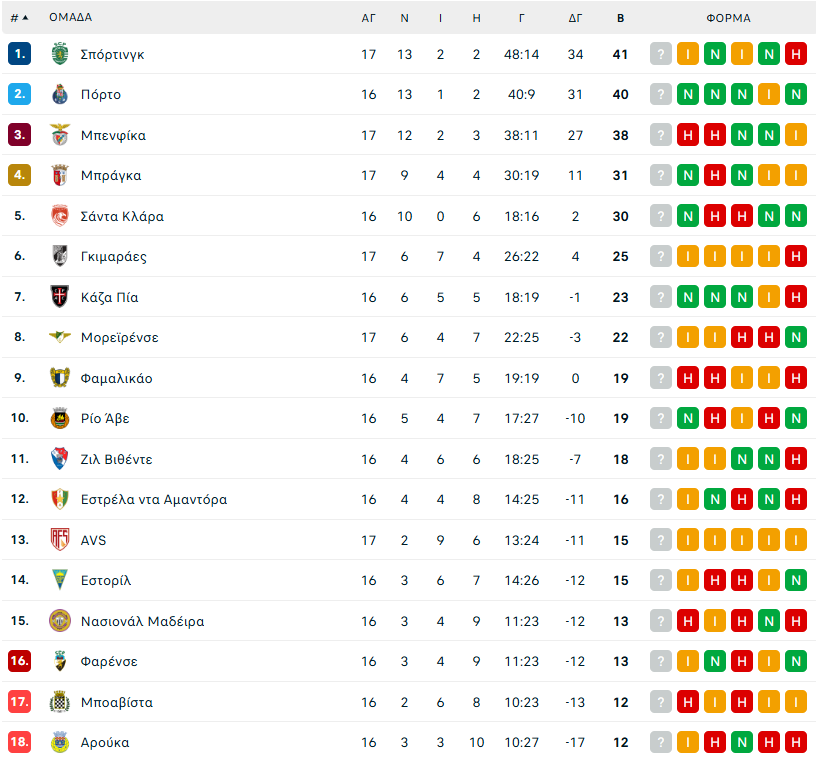Image resolution: width=816 pixels, height=757 pixels.
Task: Click the red 18. relegation position badge
Action: 19,741
